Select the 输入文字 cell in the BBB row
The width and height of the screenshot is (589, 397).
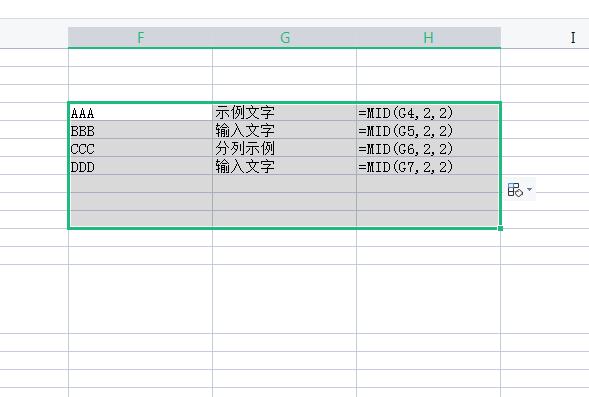[x=284, y=130]
